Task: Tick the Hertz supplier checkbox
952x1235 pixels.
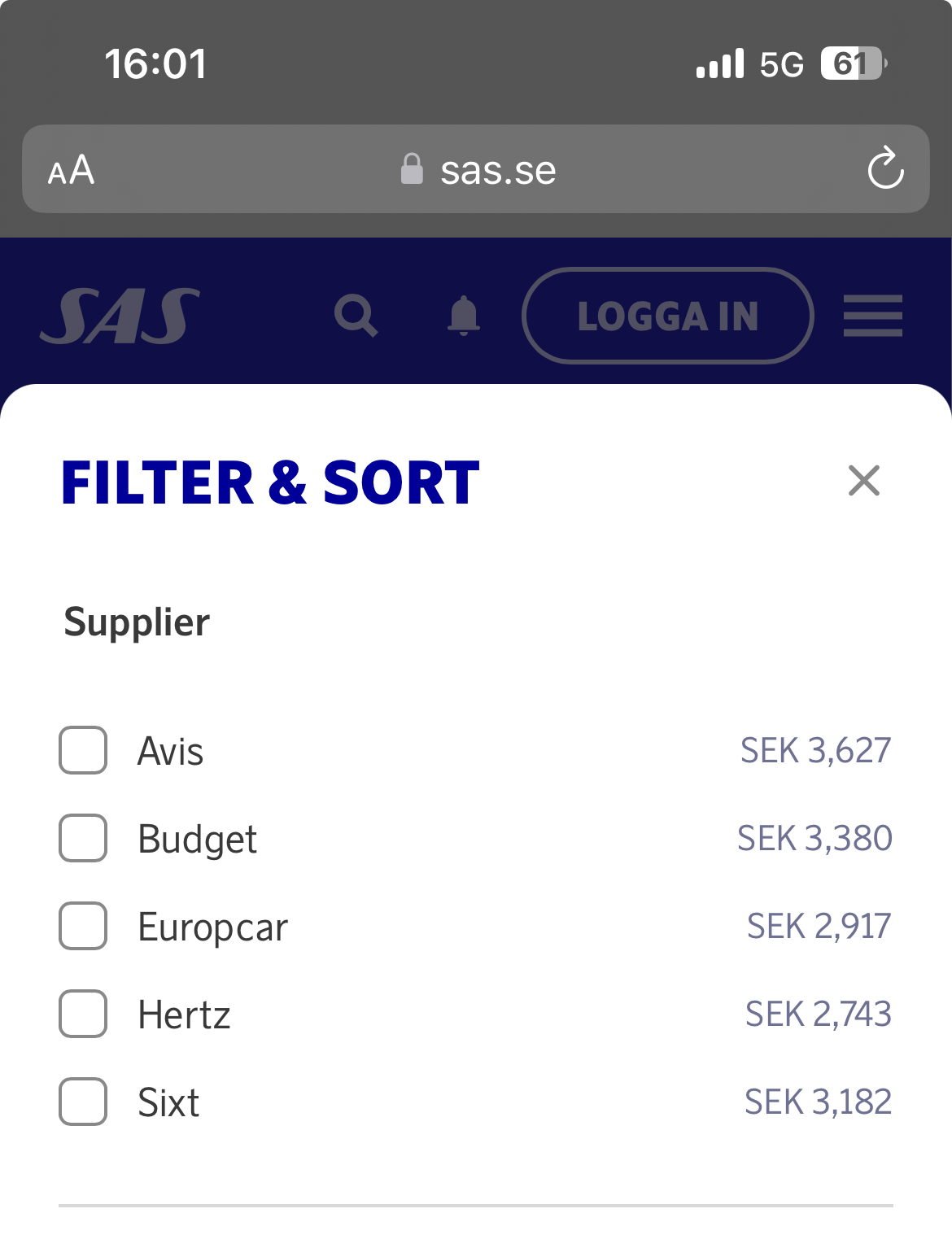Action: click(83, 1014)
